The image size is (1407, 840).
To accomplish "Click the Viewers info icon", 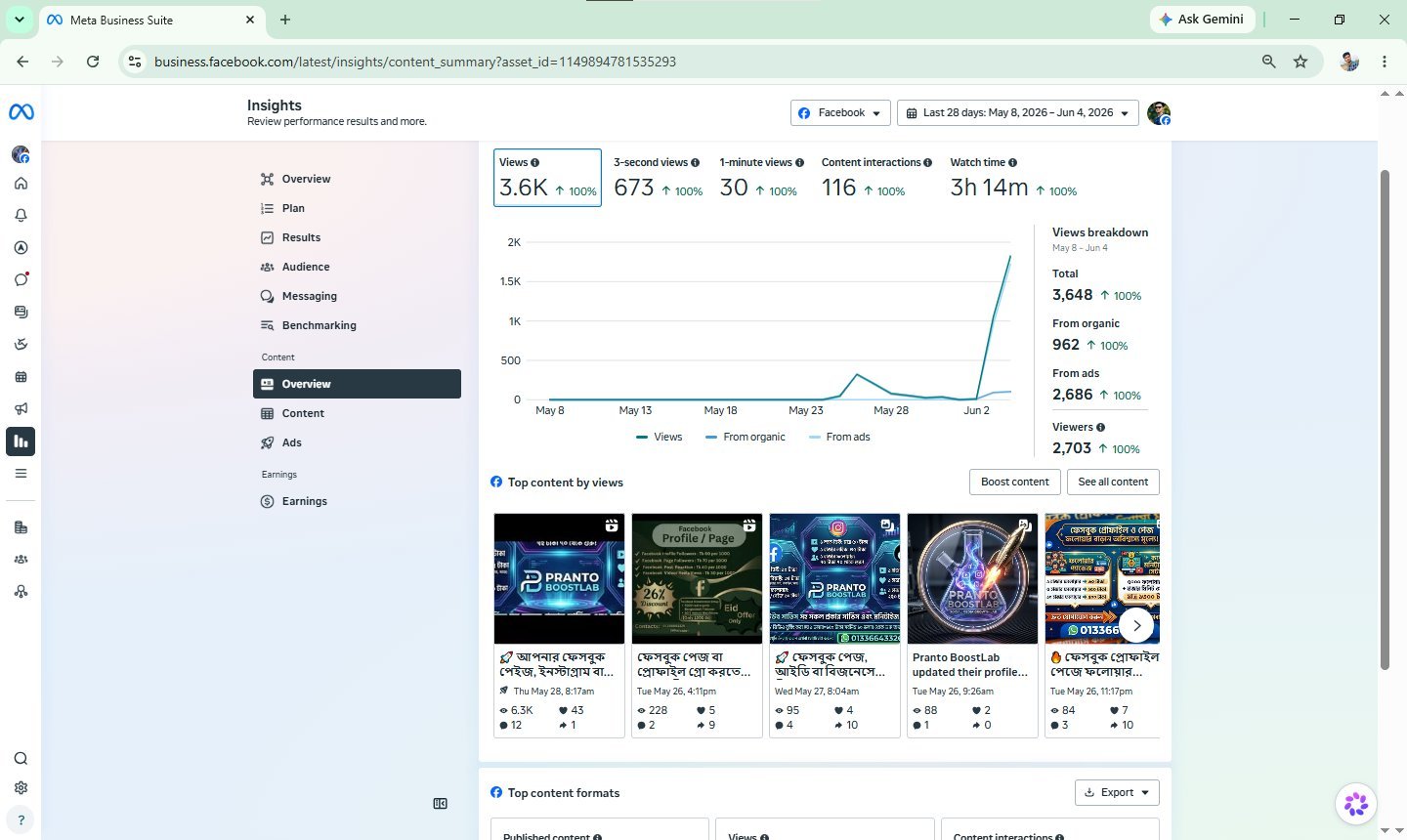I will coord(1100,428).
